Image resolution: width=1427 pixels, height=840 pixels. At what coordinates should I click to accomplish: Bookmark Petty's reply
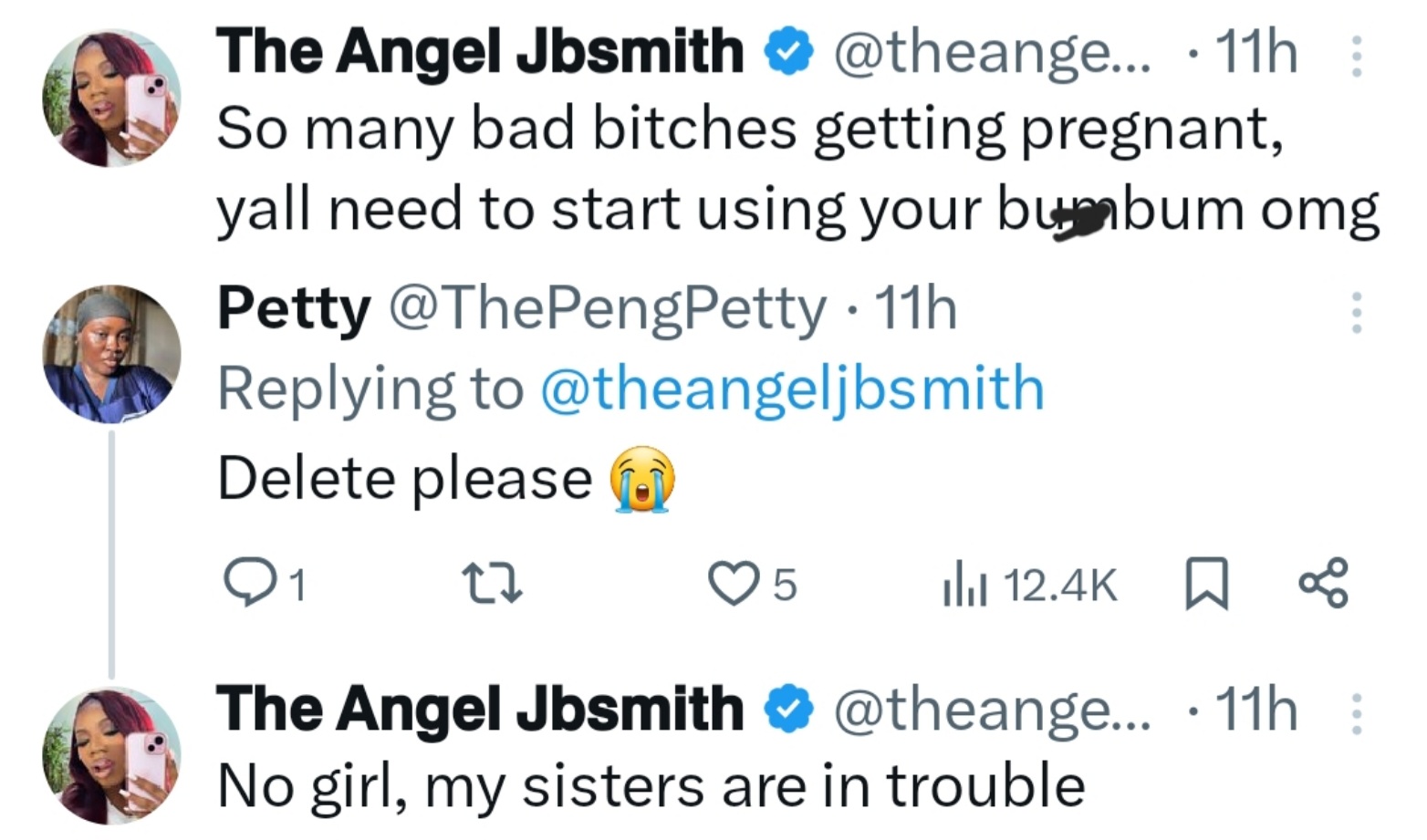tap(1209, 584)
